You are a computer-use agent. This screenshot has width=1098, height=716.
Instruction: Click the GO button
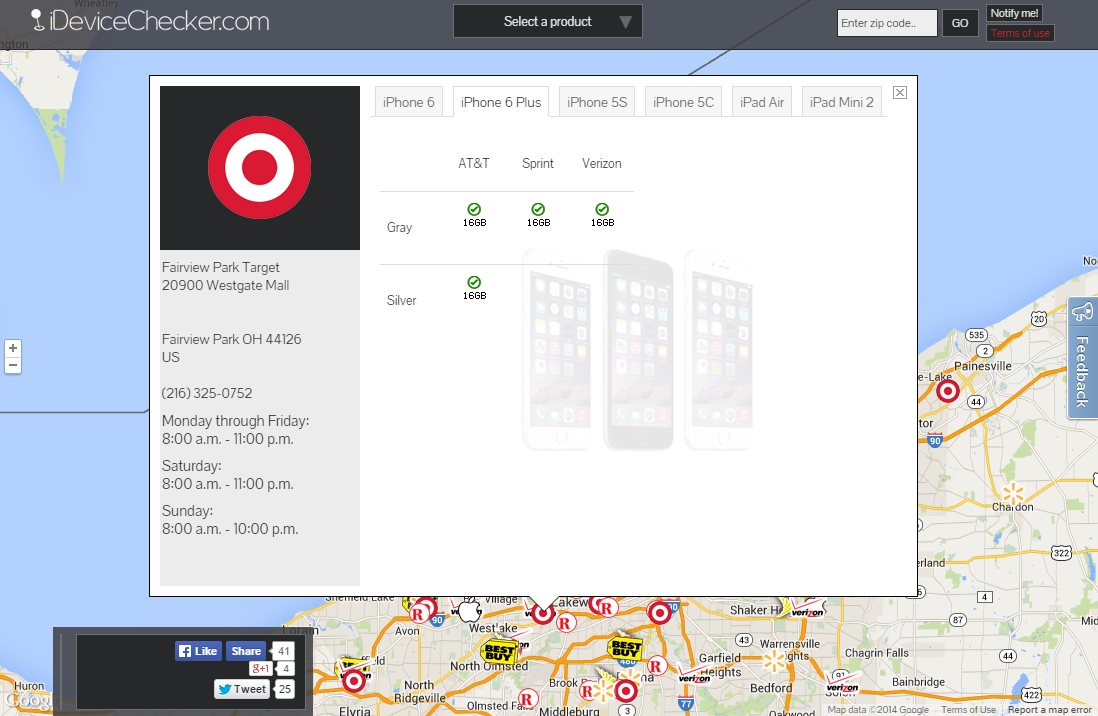point(959,23)
